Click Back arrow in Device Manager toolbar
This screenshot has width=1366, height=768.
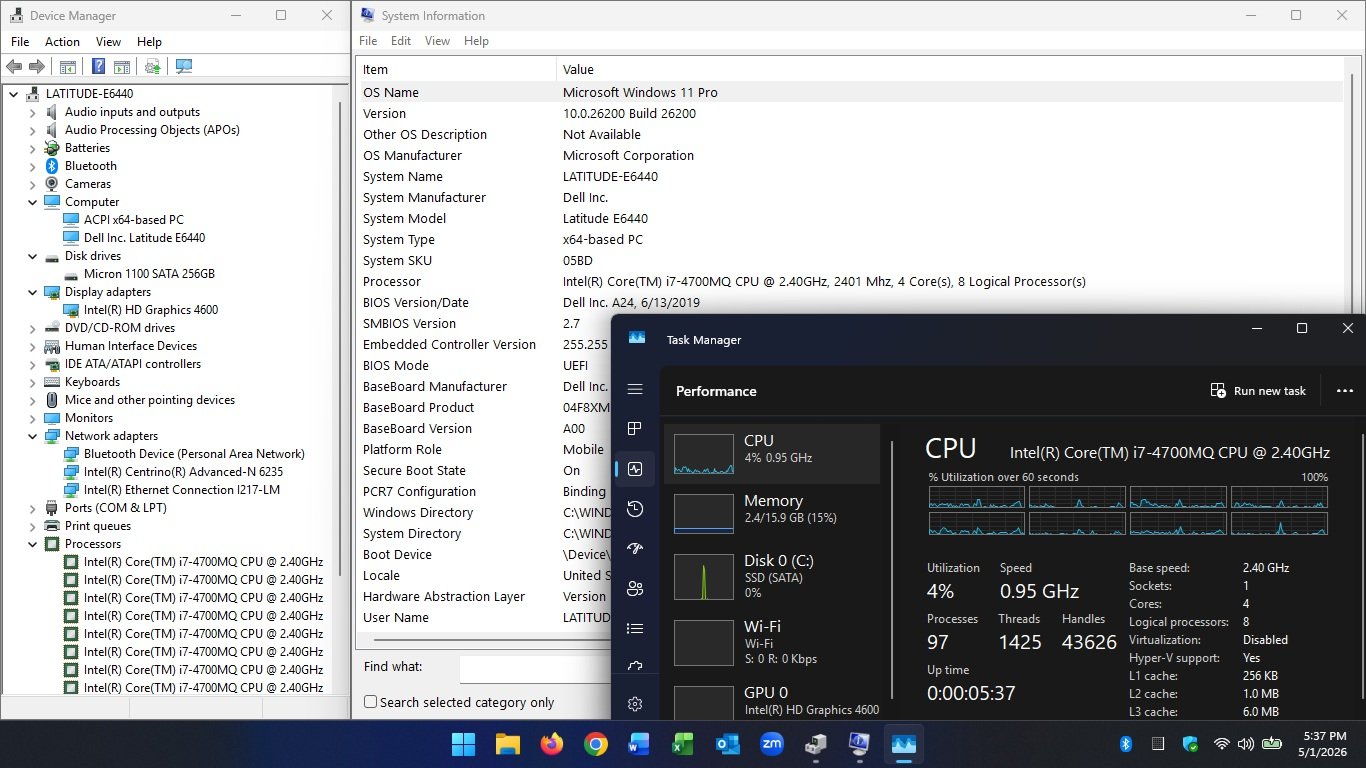14,67
